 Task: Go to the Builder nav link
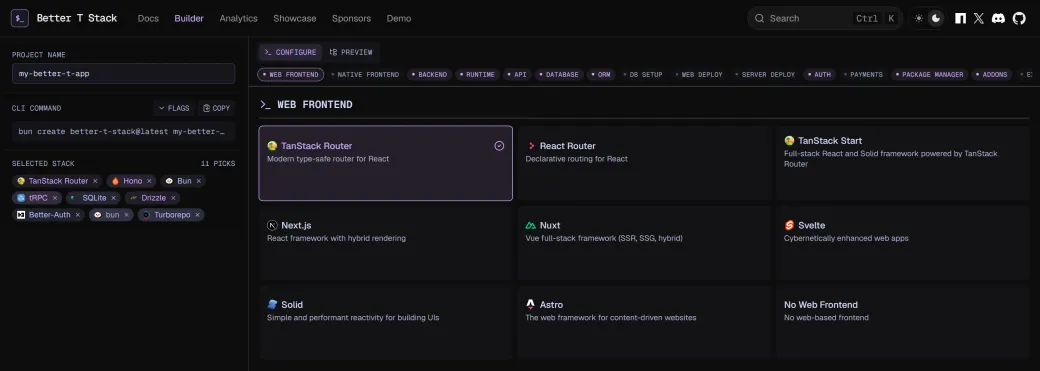click(189, 19)
